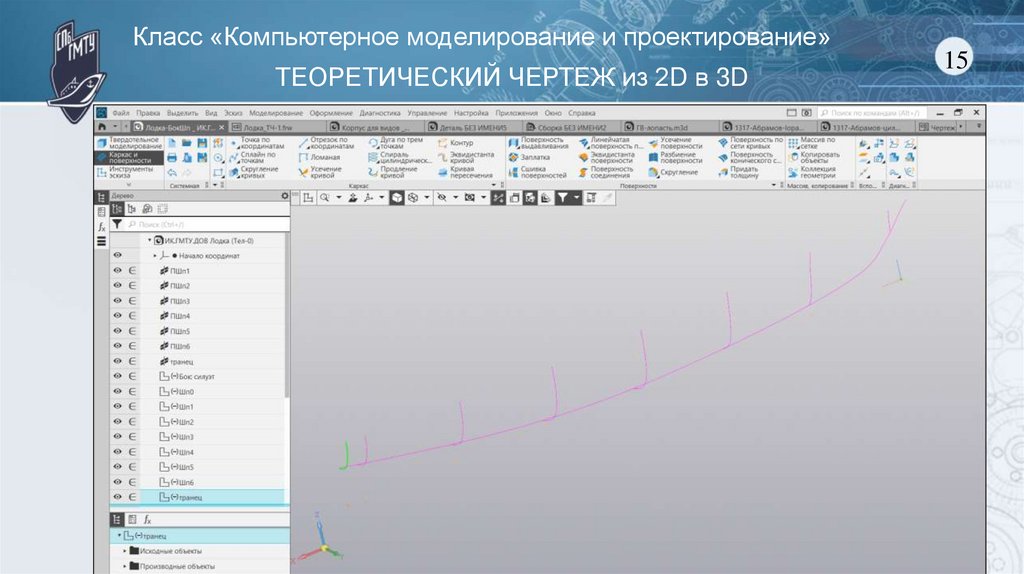Hide the ПШп5 tree item
The width and height of the screenshot is (1024, 574).
[118, 330]
